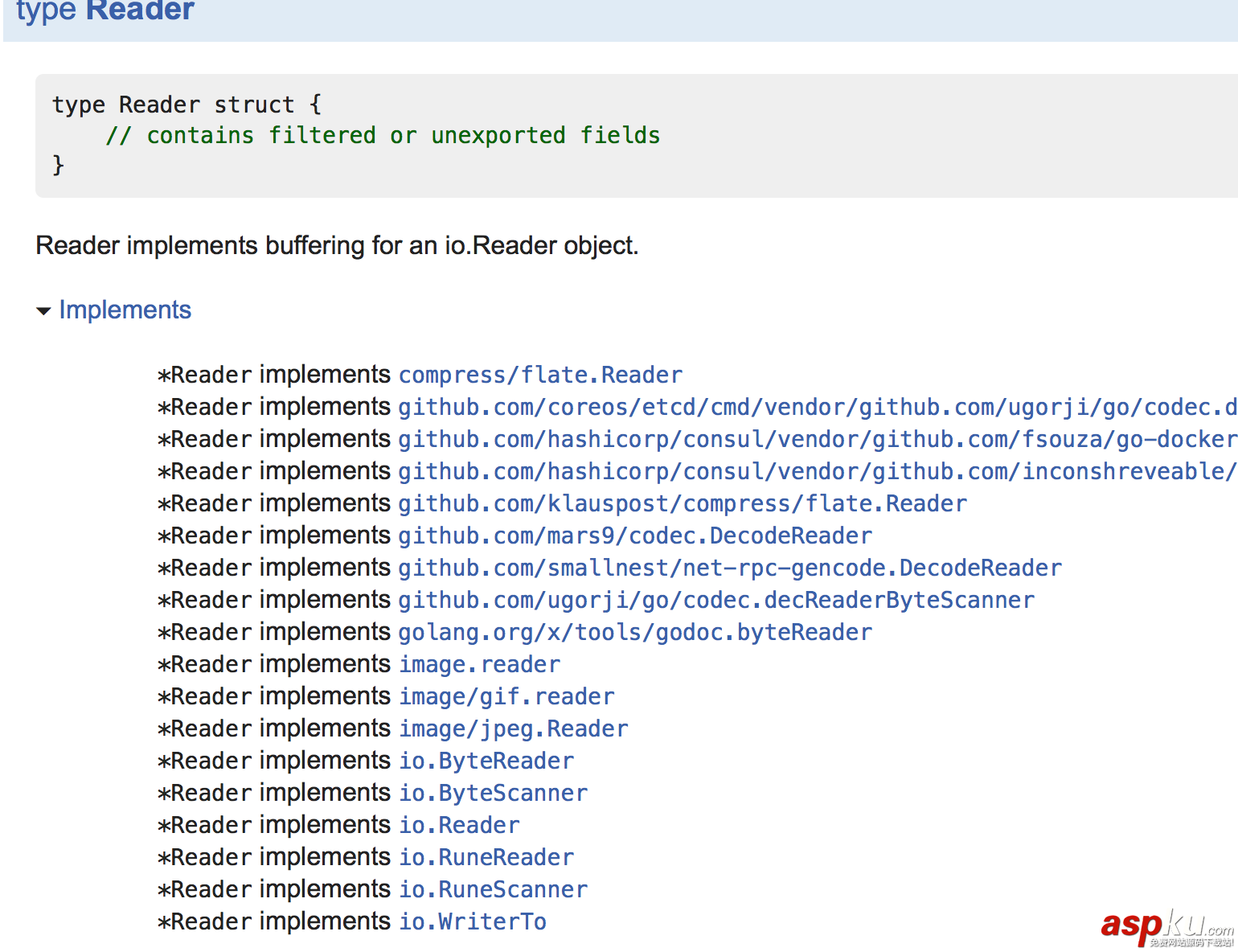Open the io.Reader interface link
The height and width of the screenshot is (952, 1238).
pos(459,826)
